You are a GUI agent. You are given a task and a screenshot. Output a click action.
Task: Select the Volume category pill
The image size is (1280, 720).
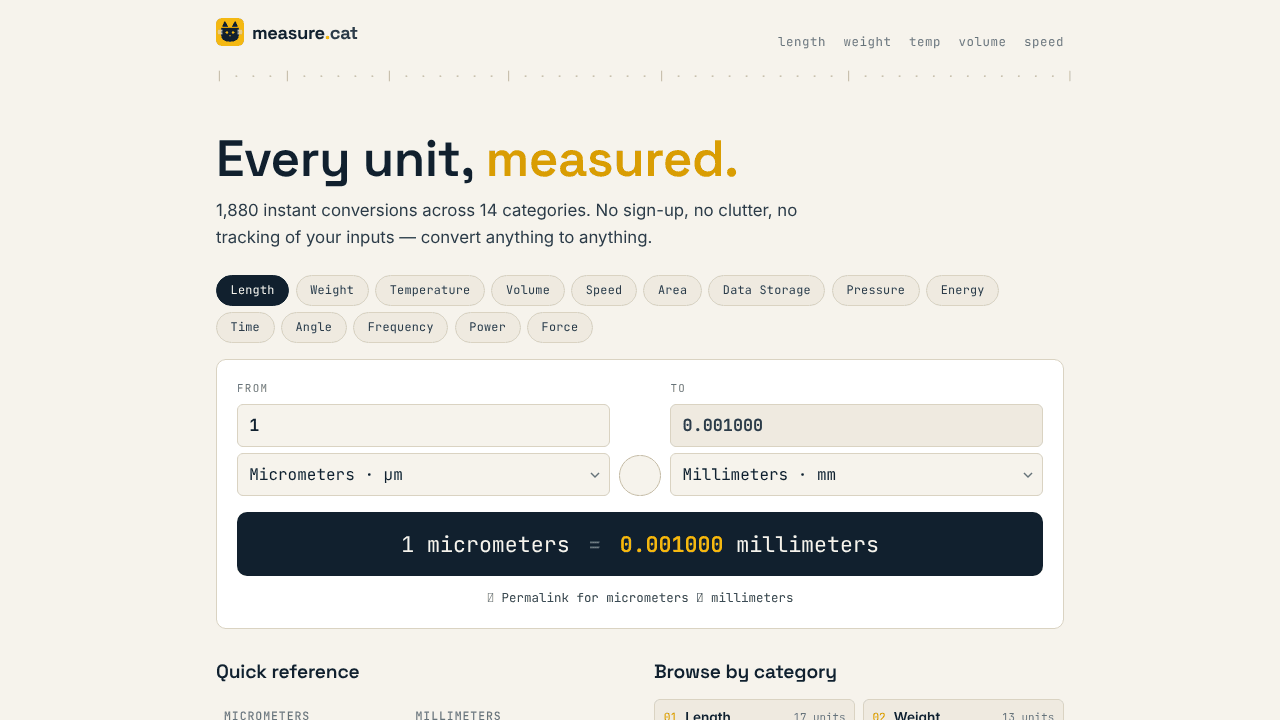click(528, 290)
